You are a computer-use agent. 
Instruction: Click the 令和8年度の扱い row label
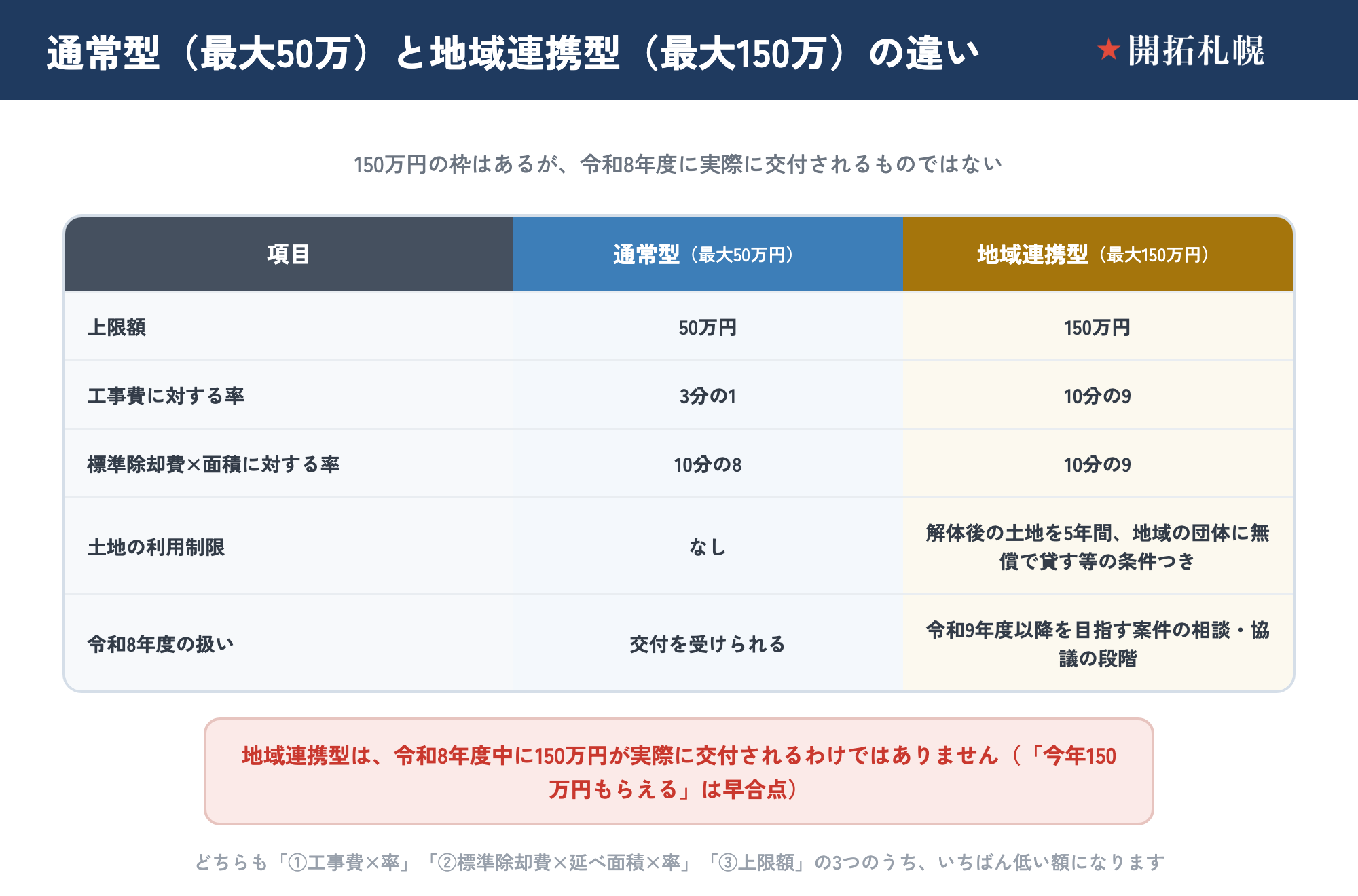(160, 644)
